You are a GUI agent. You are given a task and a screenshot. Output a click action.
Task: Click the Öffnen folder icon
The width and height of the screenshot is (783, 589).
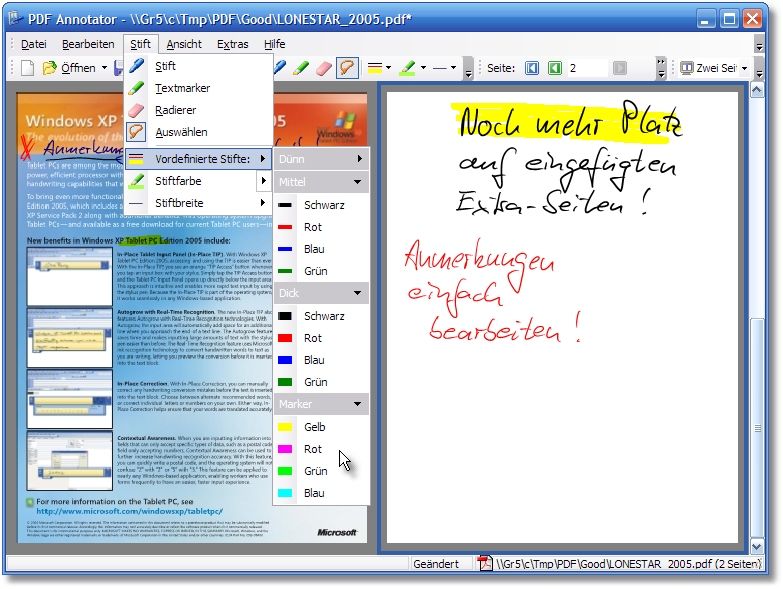49,68
